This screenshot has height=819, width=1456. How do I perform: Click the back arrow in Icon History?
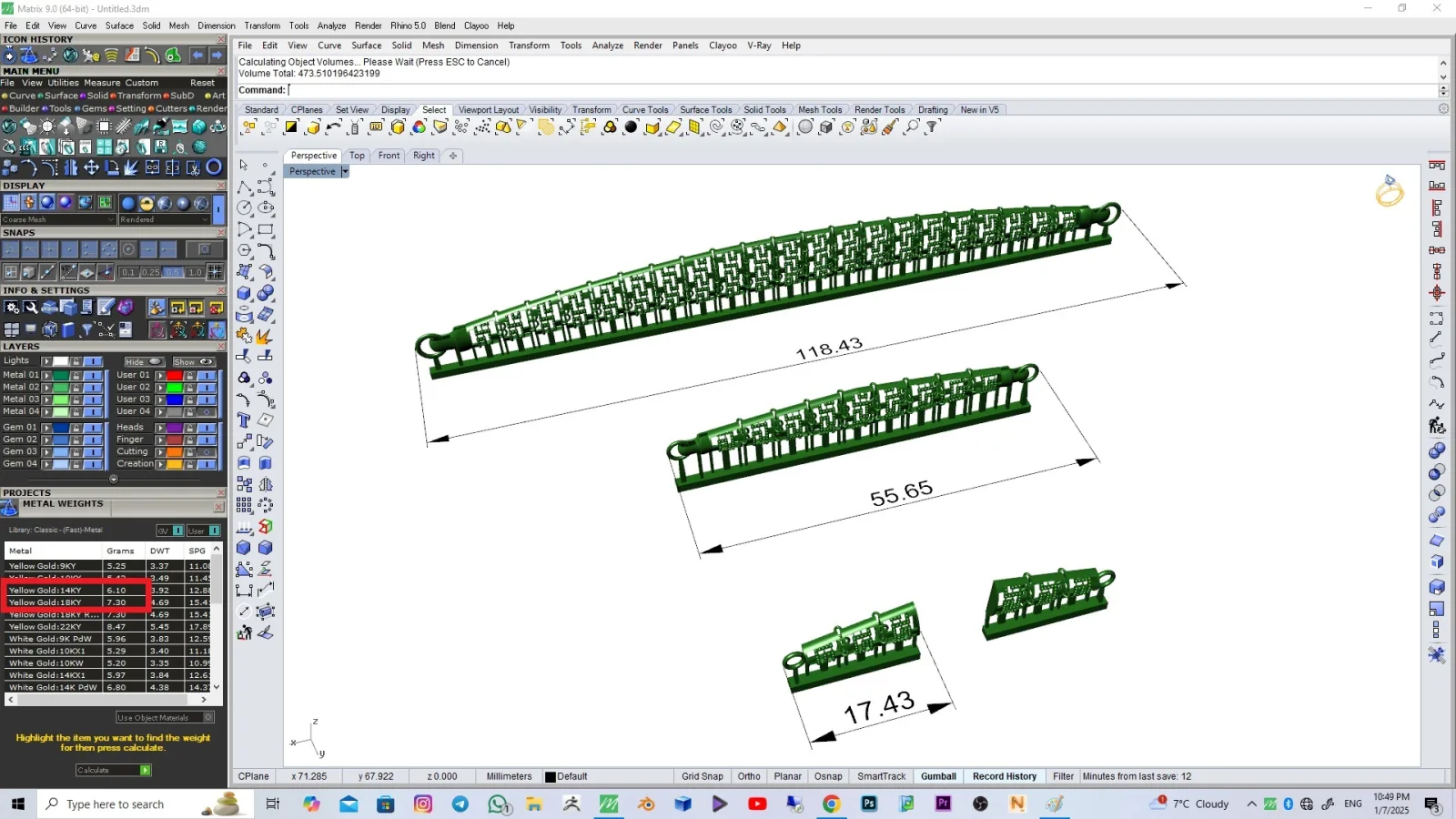pyautogui.click(x=197, y=56)
